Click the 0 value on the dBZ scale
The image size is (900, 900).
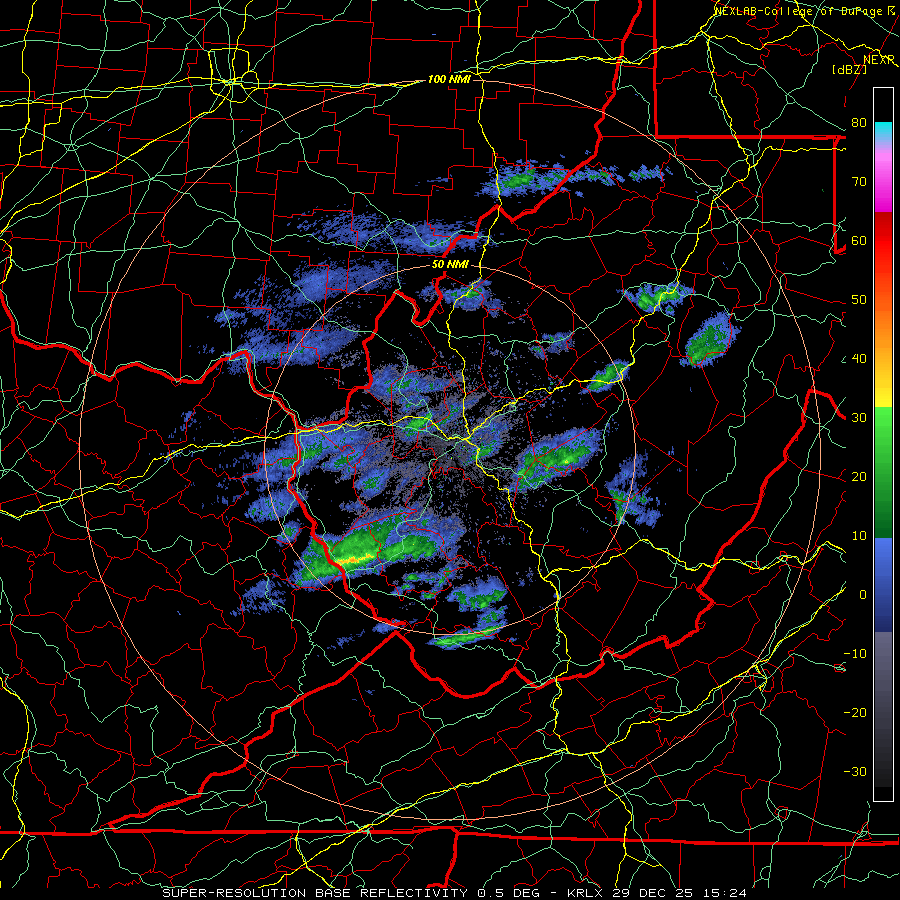click(x=863, y=595)
